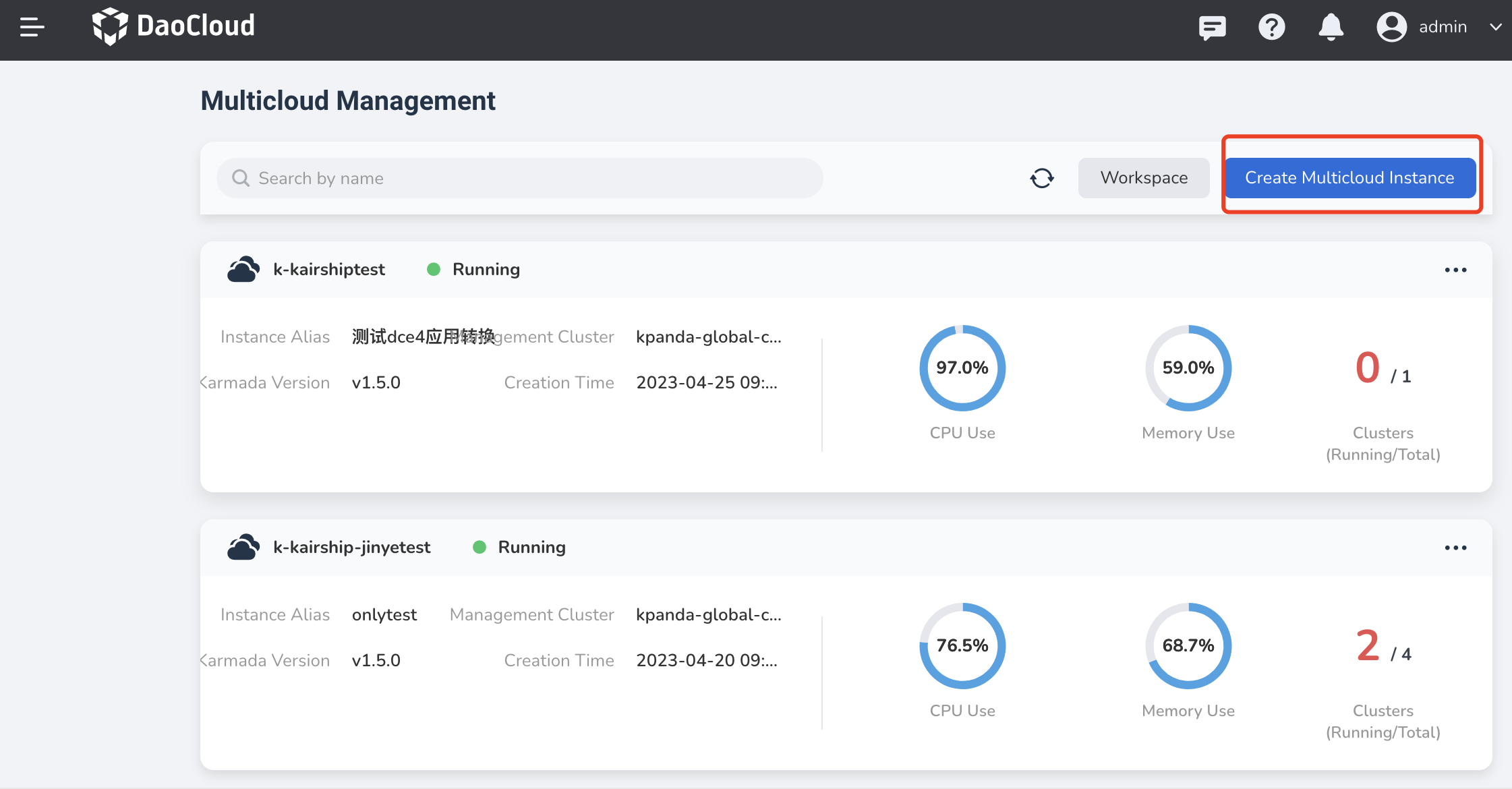Click the 2 / 4 clusters count

coord(1383,647)
